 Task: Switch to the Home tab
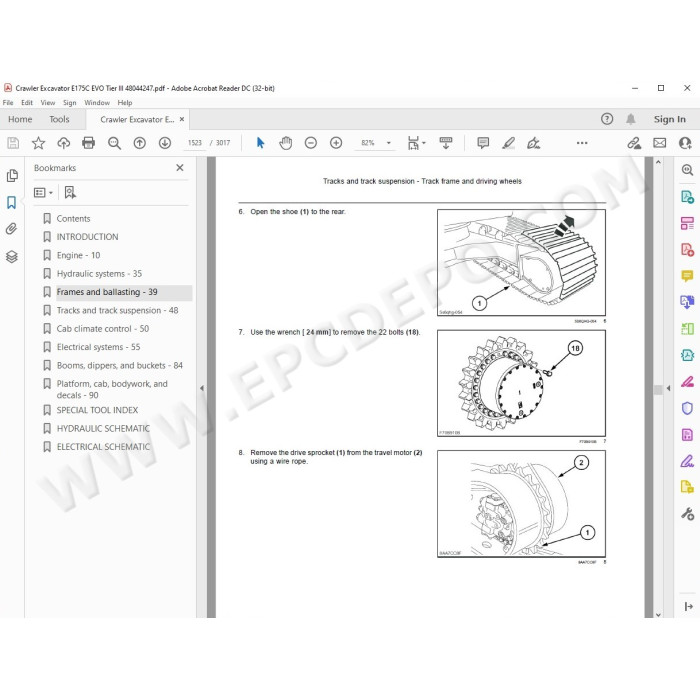pyautogui.click(x=20, y=119)
